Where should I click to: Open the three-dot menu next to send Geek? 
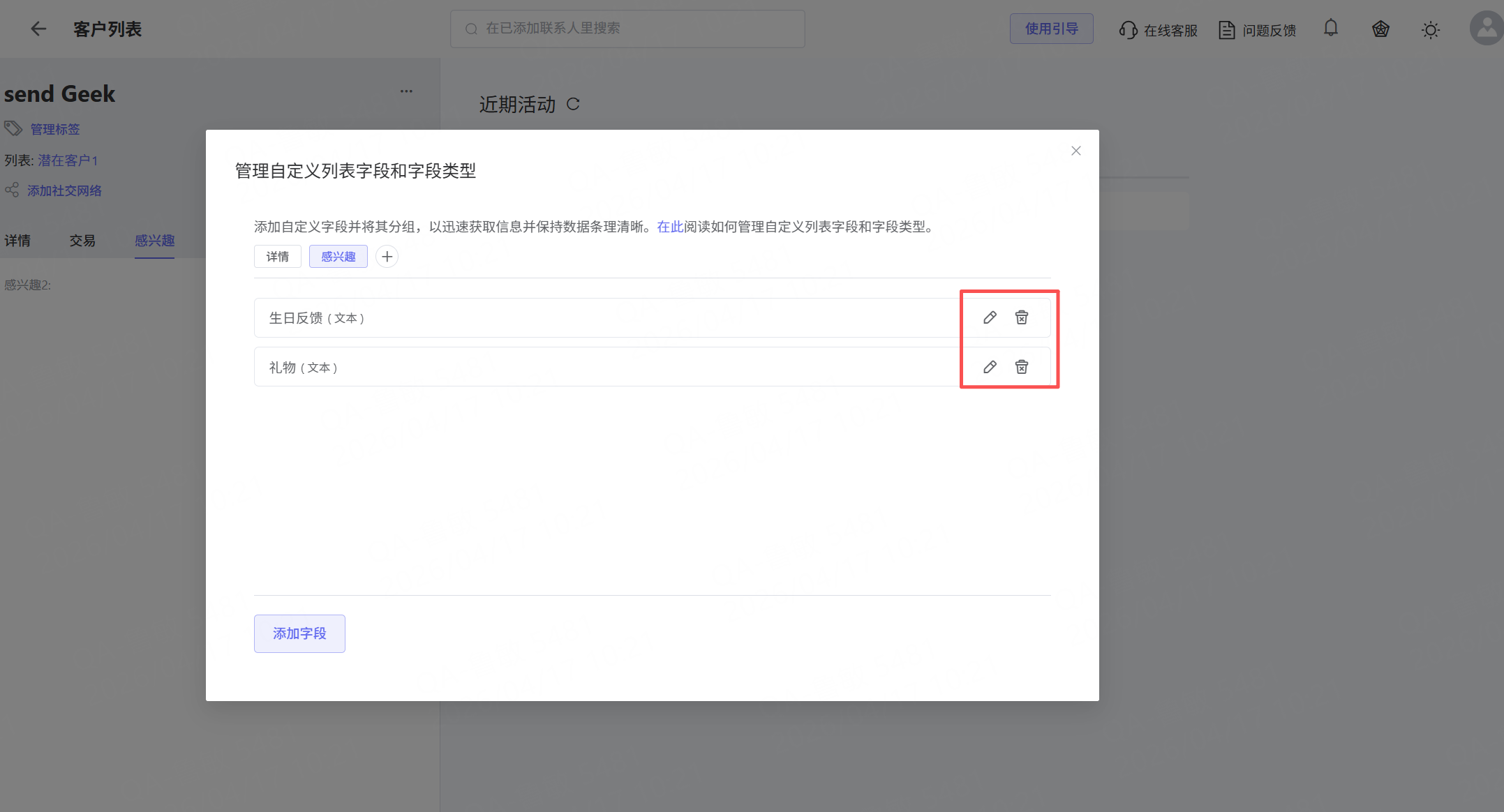pos(406,91)
